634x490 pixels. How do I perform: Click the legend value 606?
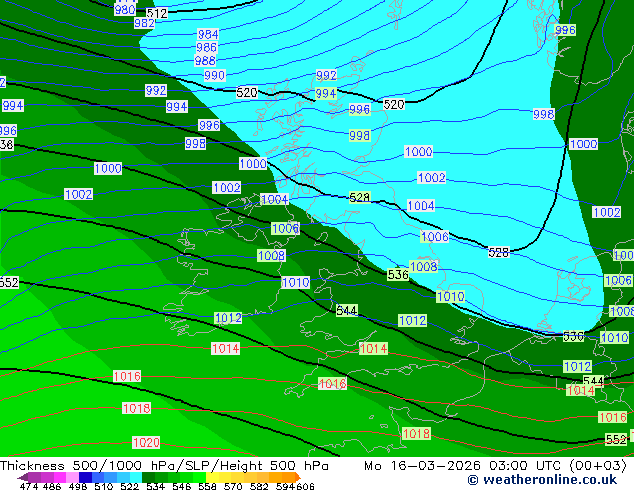click(305, 486)
